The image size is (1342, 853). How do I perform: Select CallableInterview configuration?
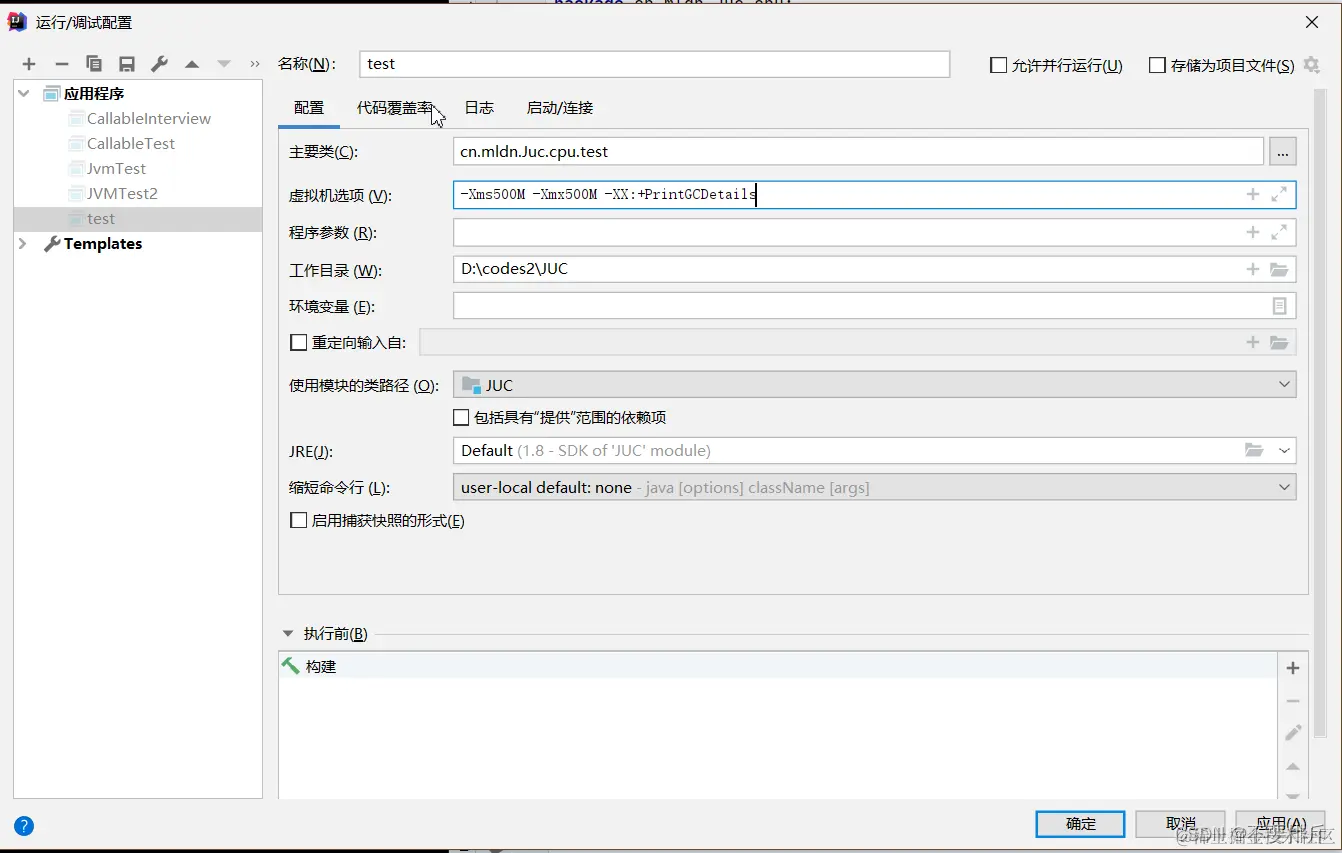click(x=149, y=118)
